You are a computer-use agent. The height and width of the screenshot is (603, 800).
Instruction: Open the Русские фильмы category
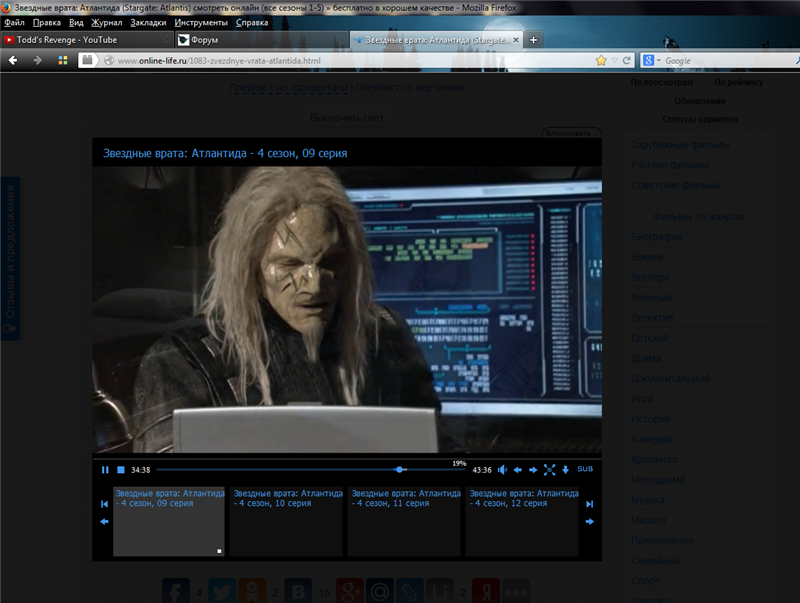[670, 165]
